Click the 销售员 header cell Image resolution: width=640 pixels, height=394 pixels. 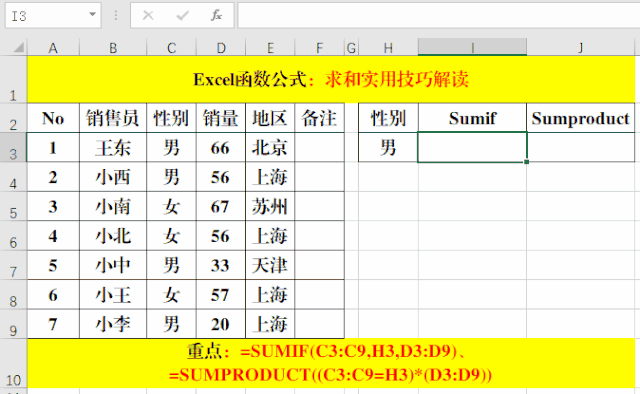(x=113, y=118)
